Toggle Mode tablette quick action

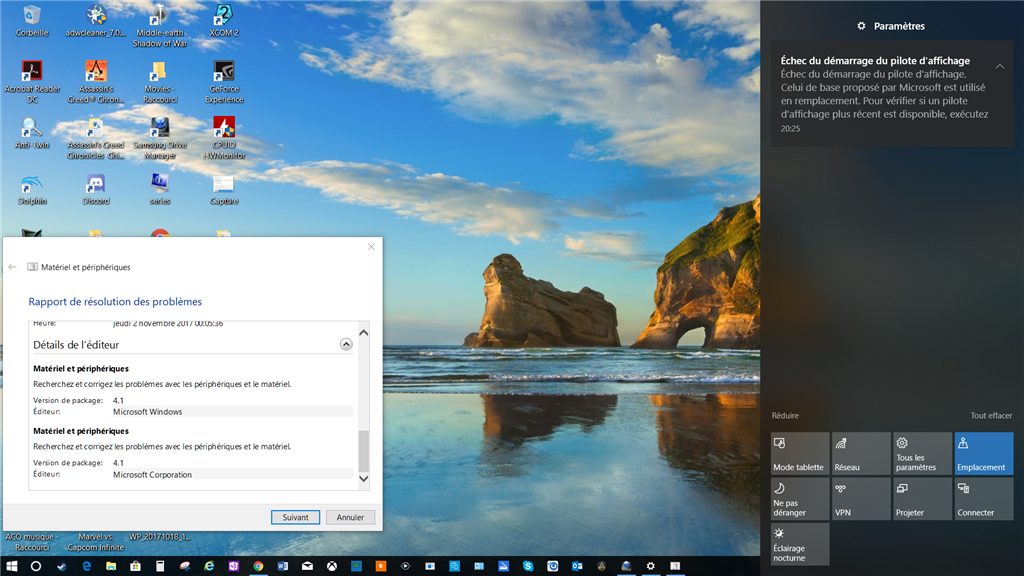[800, 453]
